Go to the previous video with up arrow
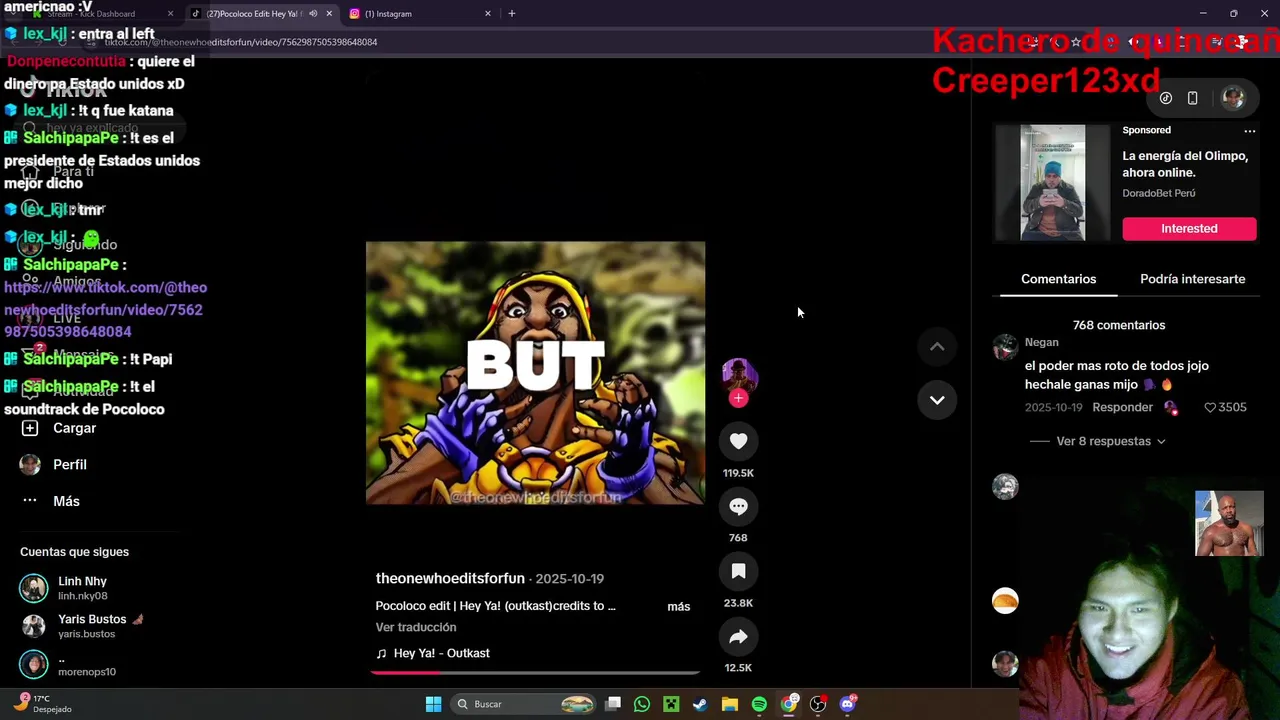This screenshot has height=720, width=1280. [x=937, y=347]
